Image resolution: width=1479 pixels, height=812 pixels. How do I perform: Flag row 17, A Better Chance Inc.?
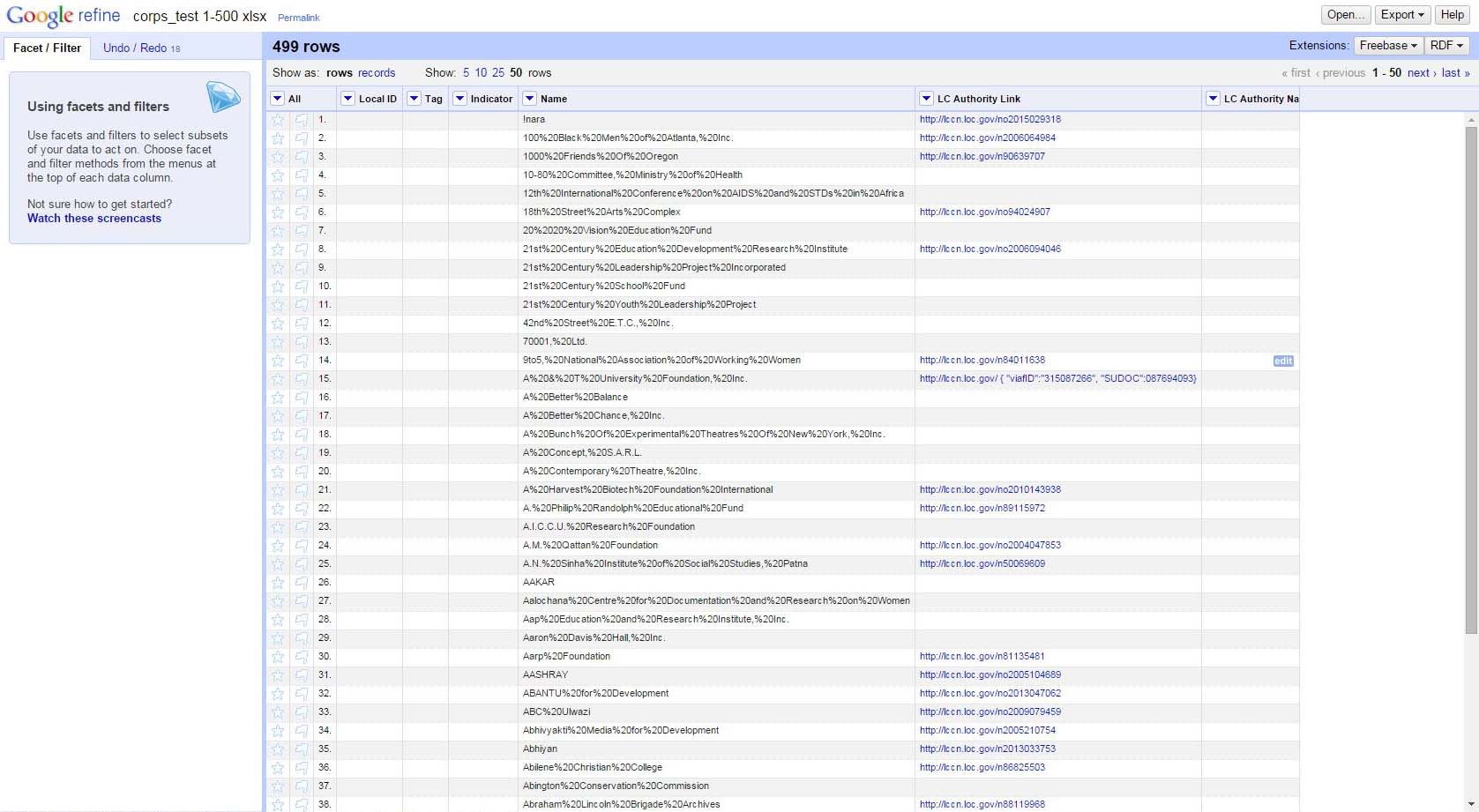click(x=302, y=415)
